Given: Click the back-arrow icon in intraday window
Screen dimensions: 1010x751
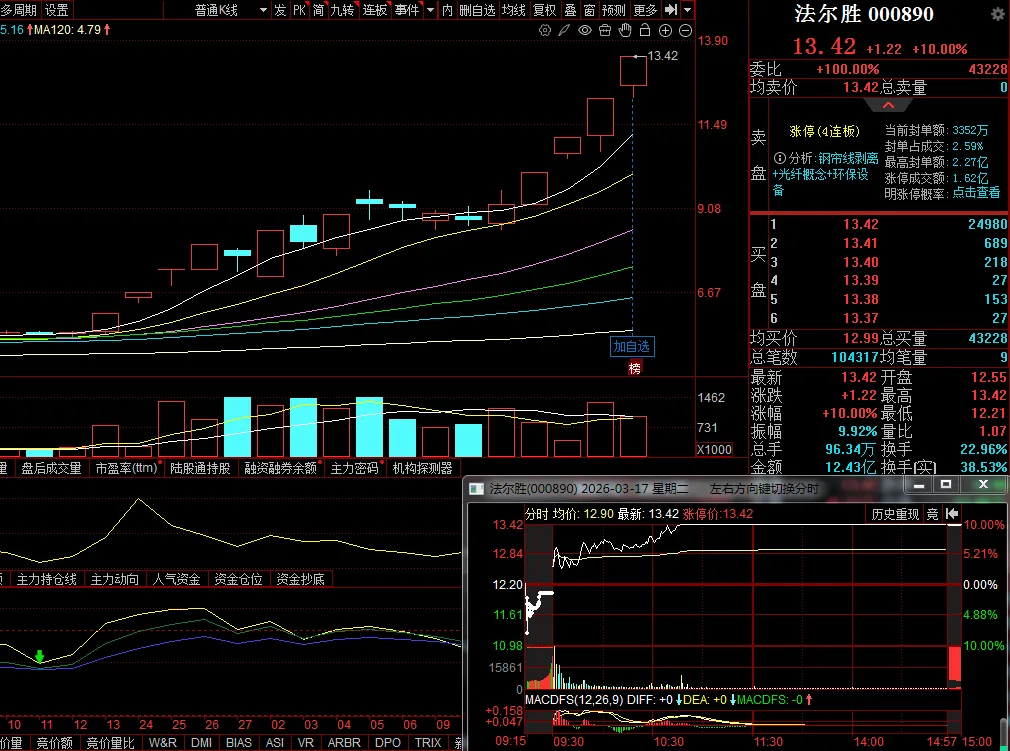Looking at the screenshot, I should click(x=952, y=514).
